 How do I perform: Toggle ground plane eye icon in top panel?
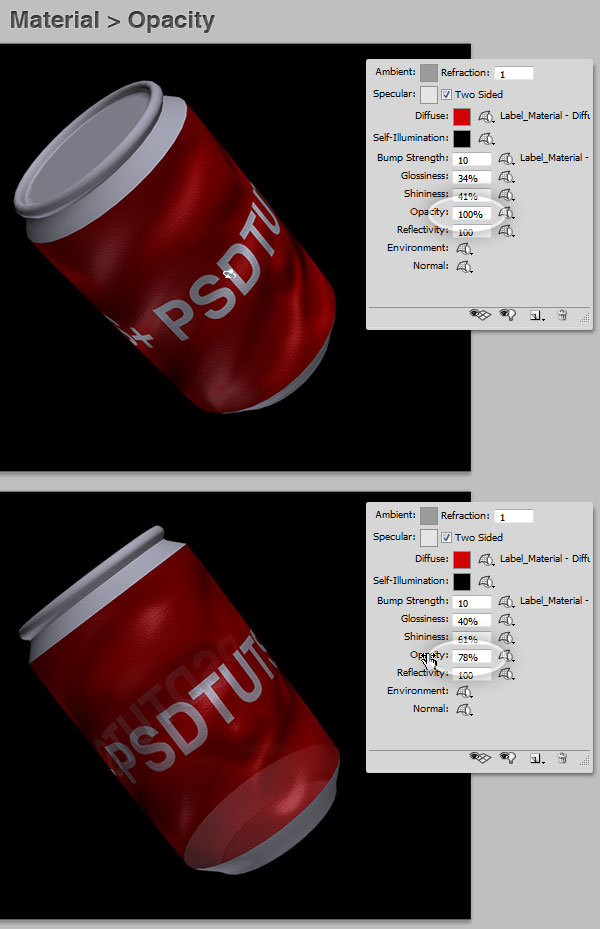click(x=480, y=315)
